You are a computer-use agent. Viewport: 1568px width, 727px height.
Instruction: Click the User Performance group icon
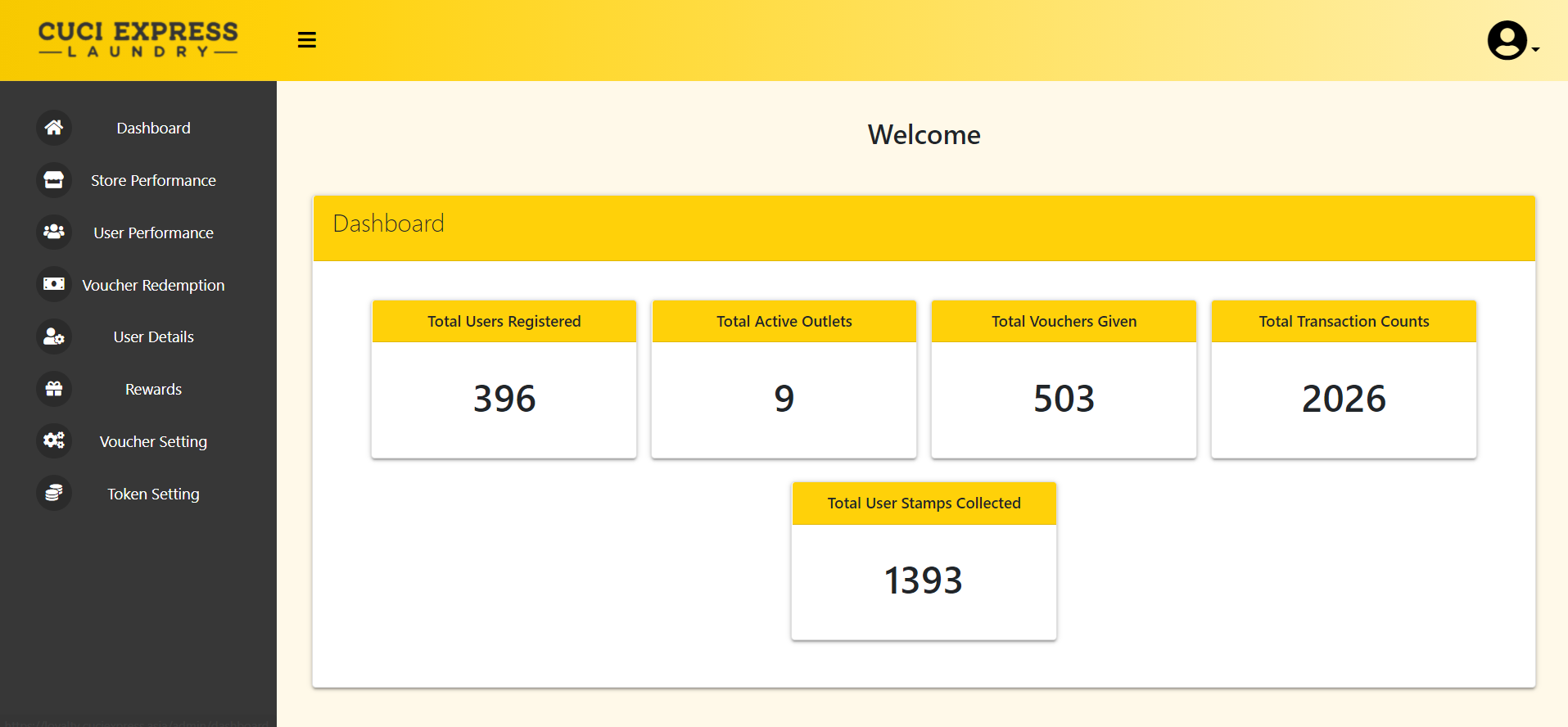pos(54,233)
